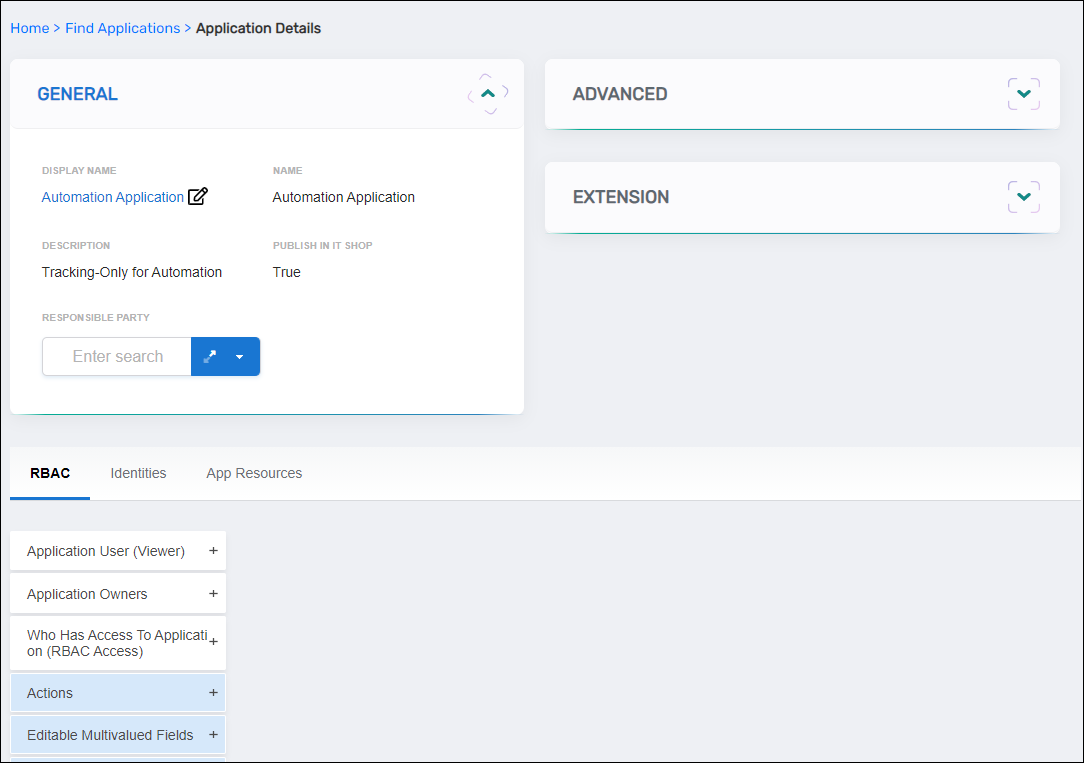The width and height of the screenshot is (1084, 763).
Task: Select the Editable Multivalued Fields panel header
Action: pyautogui.click(x=110, y=734)
